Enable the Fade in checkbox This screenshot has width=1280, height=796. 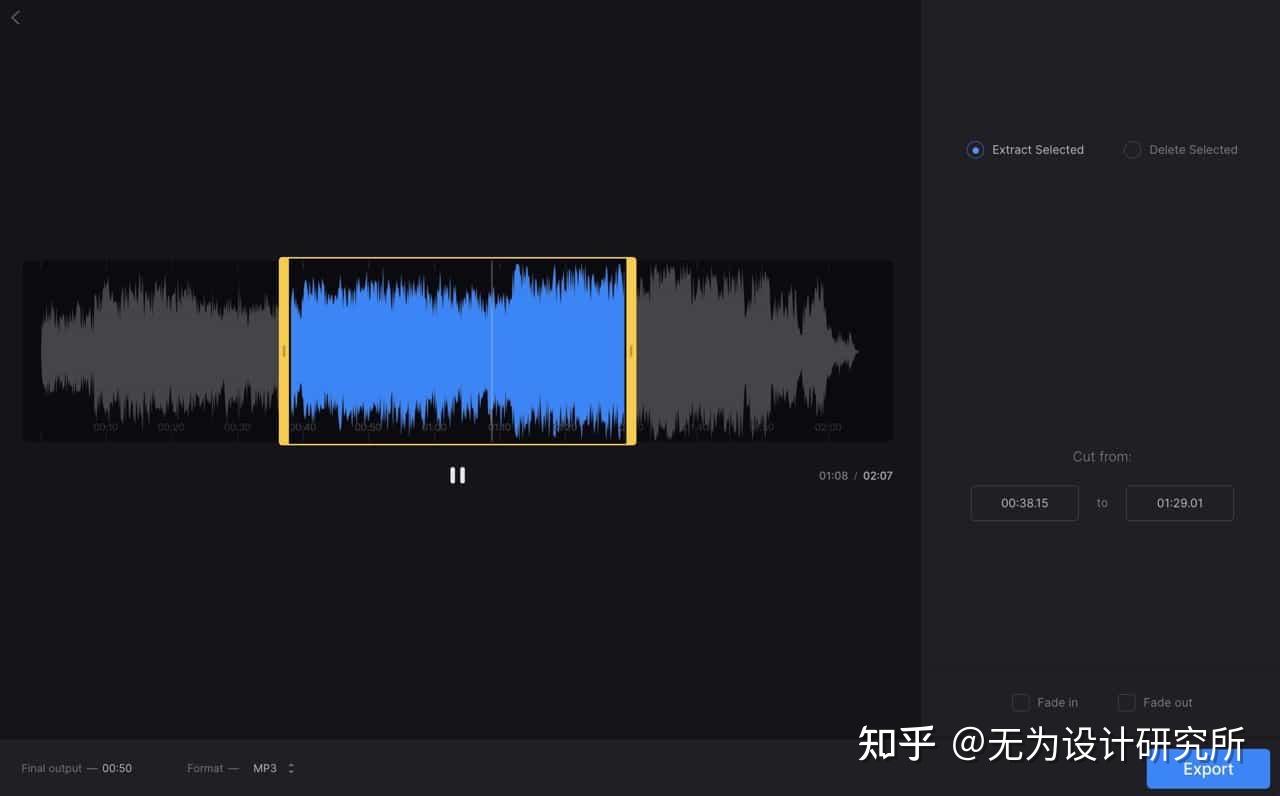click(x=1020, y=702)
